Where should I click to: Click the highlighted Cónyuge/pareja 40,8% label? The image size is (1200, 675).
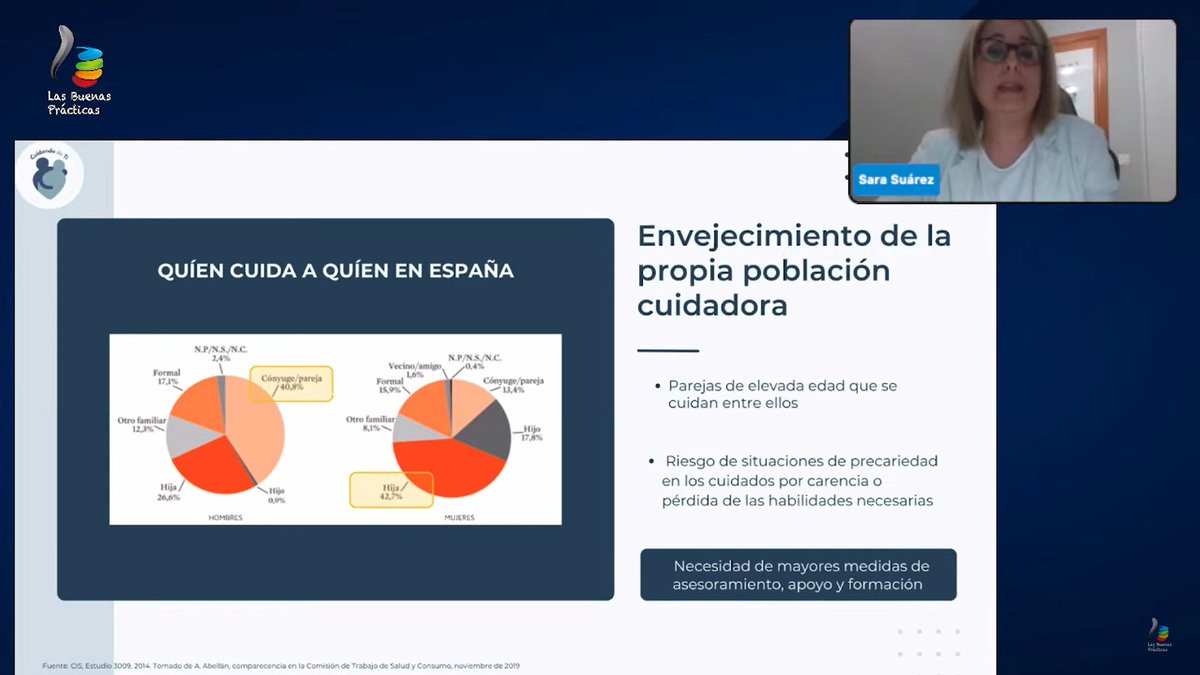pyautogui.click(x=291, y=384)
